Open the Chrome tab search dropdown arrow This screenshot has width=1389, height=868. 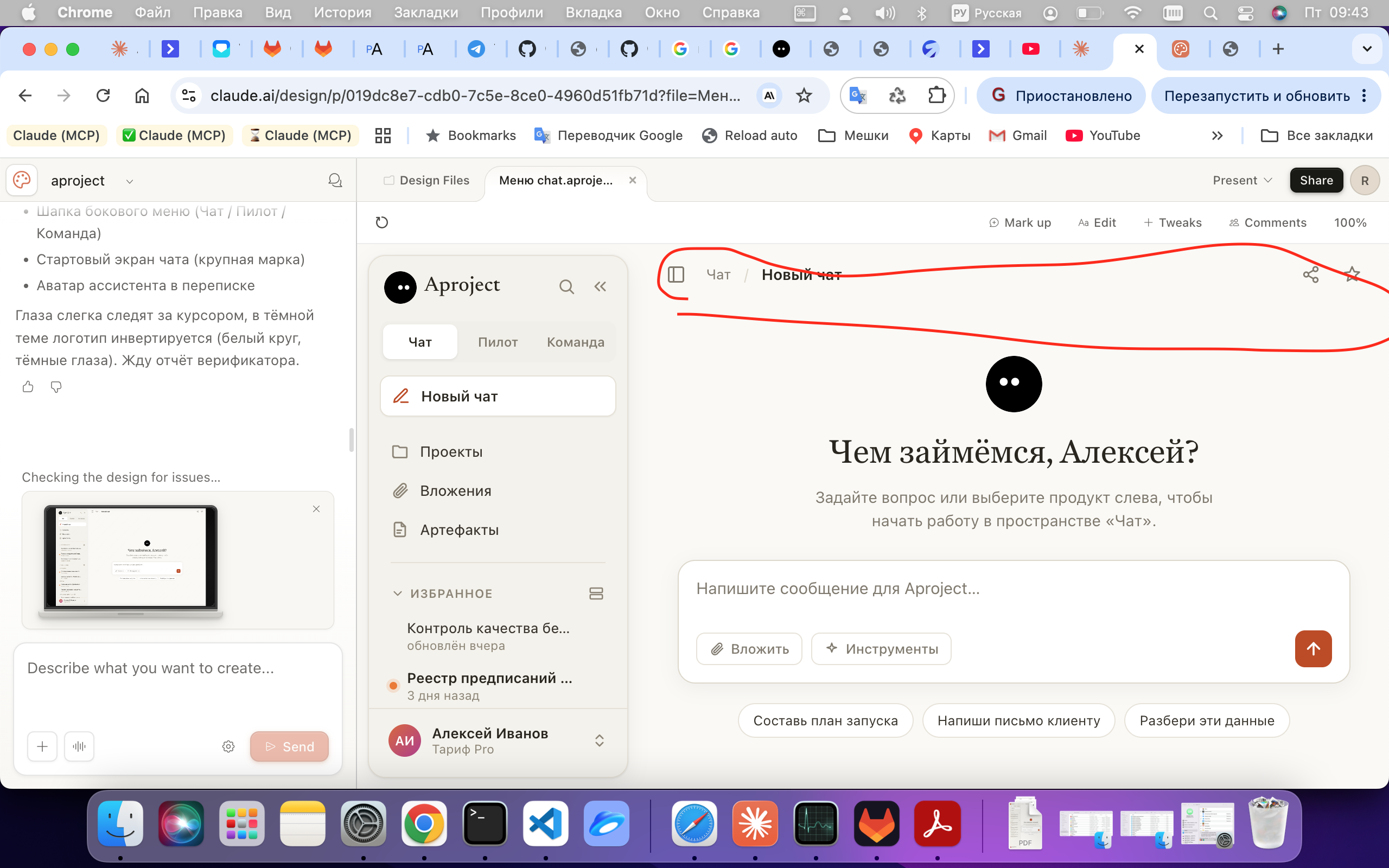[x=1367, y=49]
